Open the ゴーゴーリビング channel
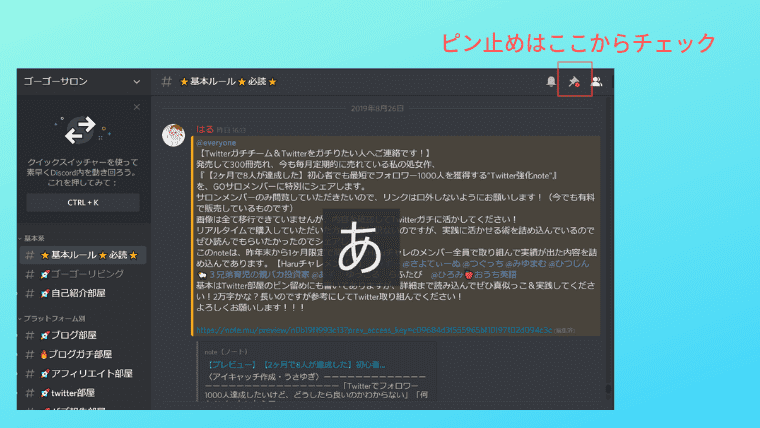Screen dimensions: 760x428 tap(83, 274)
